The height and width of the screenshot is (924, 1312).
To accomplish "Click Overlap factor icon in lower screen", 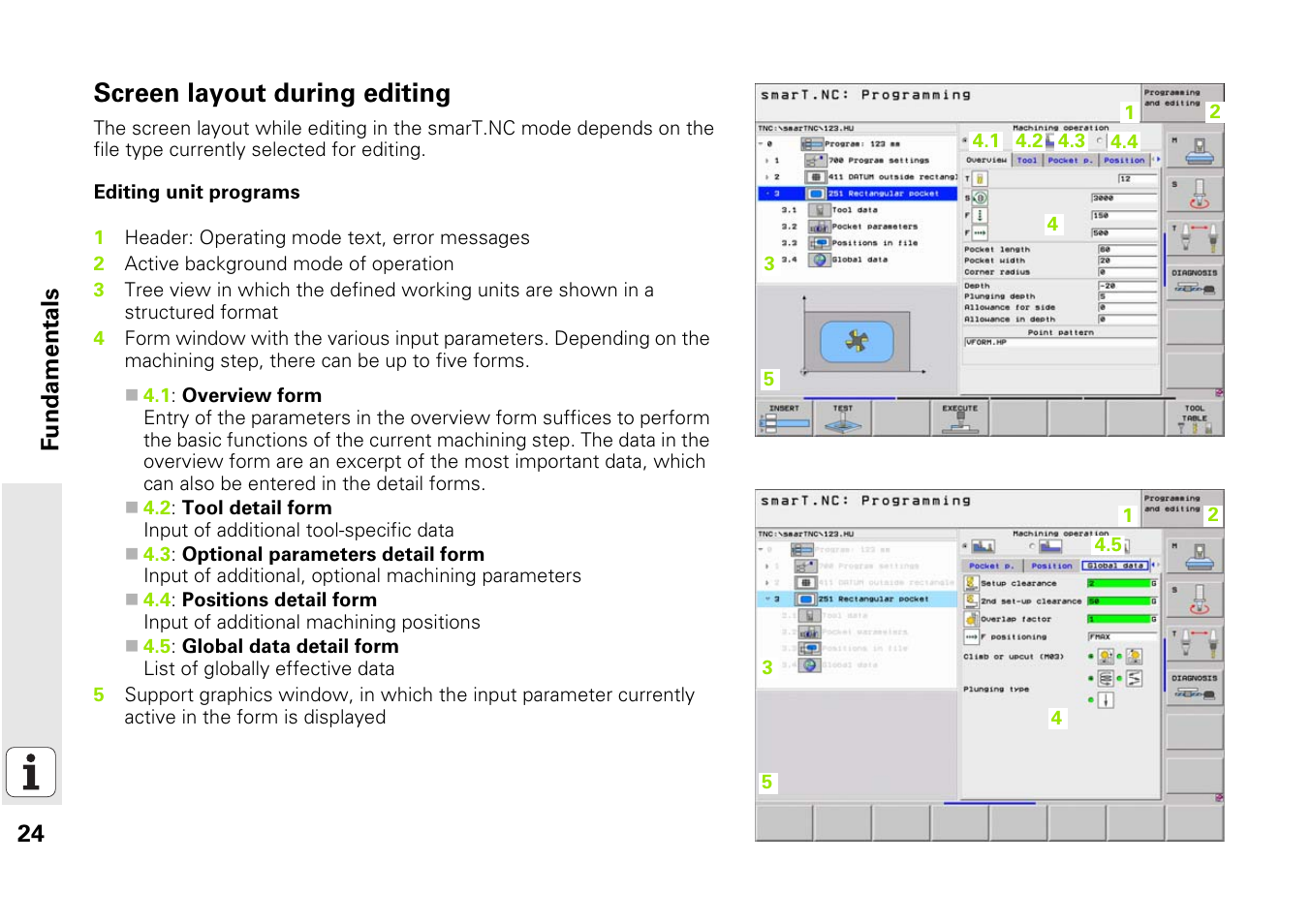I will tap(972, 618).
